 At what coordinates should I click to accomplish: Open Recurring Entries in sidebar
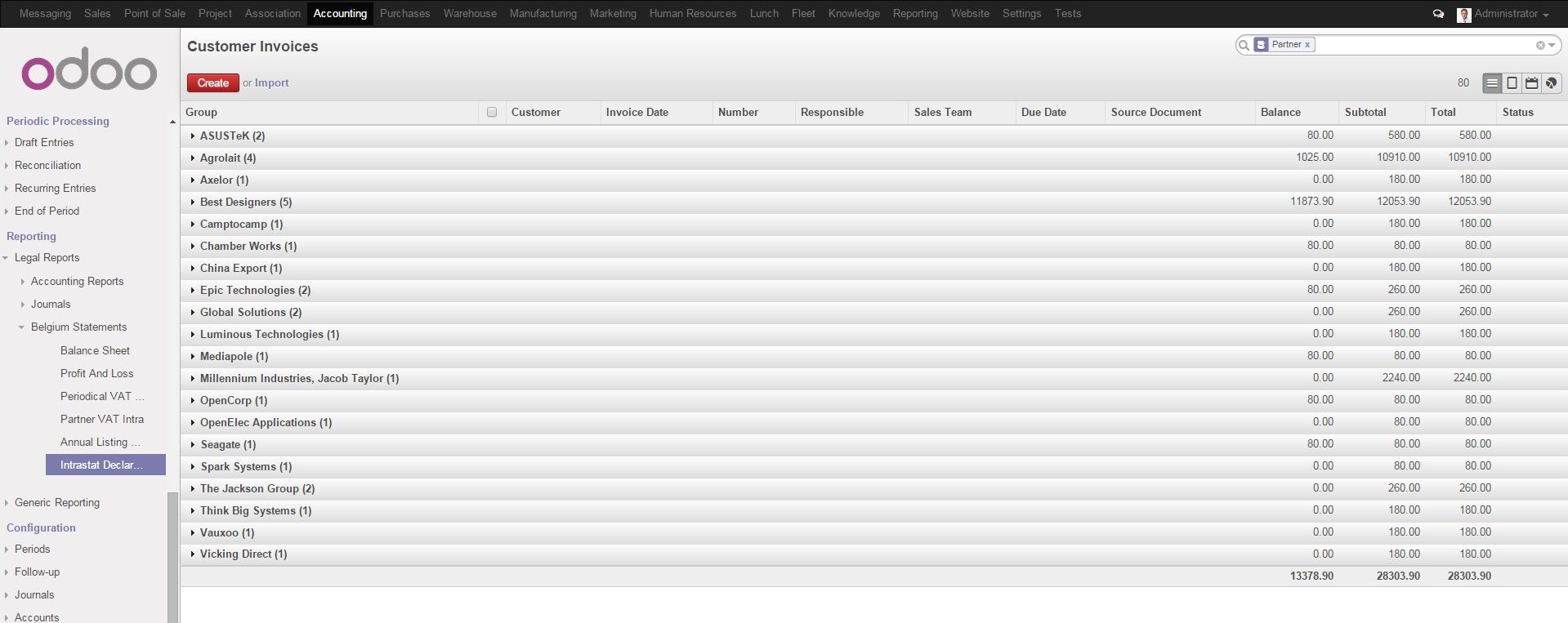55,189
